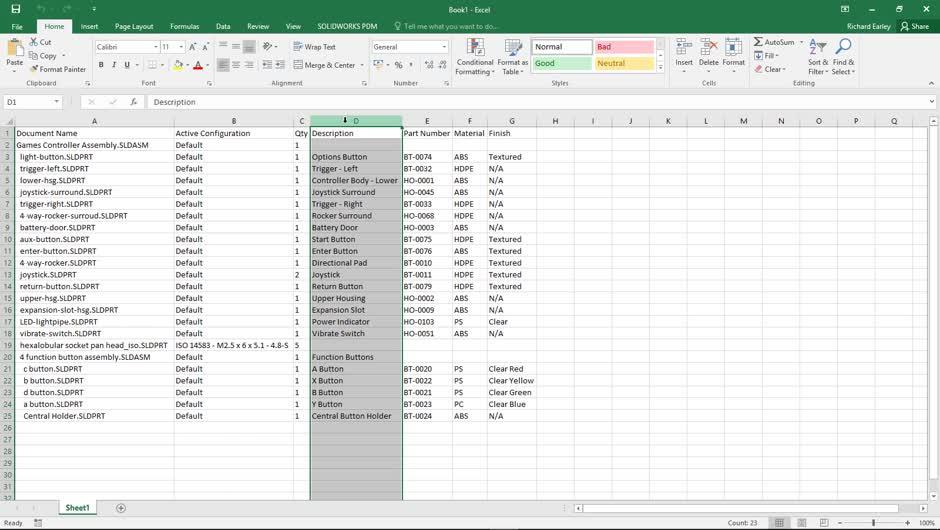Open the Find & Select tool

pyautogui.click(x=843, y=58)
